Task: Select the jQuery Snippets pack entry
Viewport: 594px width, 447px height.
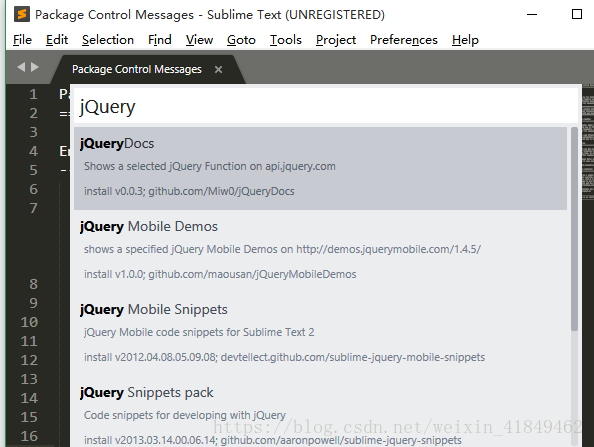Action: (x=320, y=412)
